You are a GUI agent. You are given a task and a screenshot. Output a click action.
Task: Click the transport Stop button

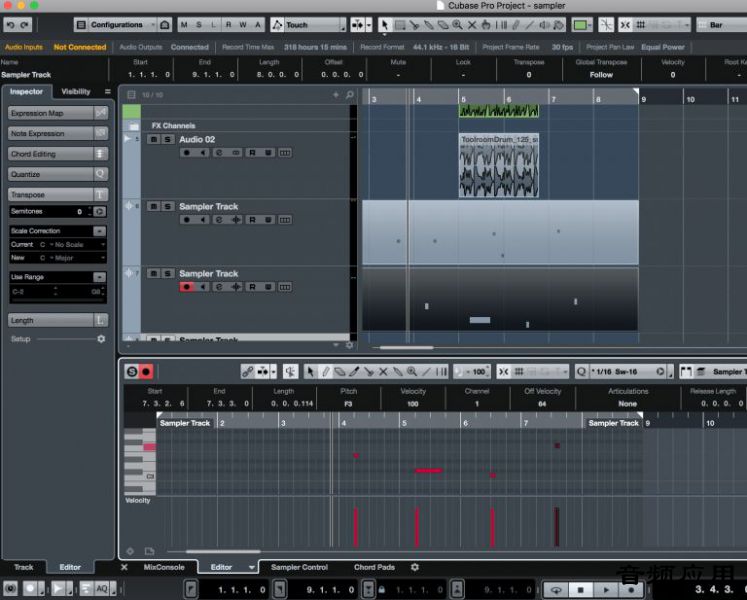(581, 590)
